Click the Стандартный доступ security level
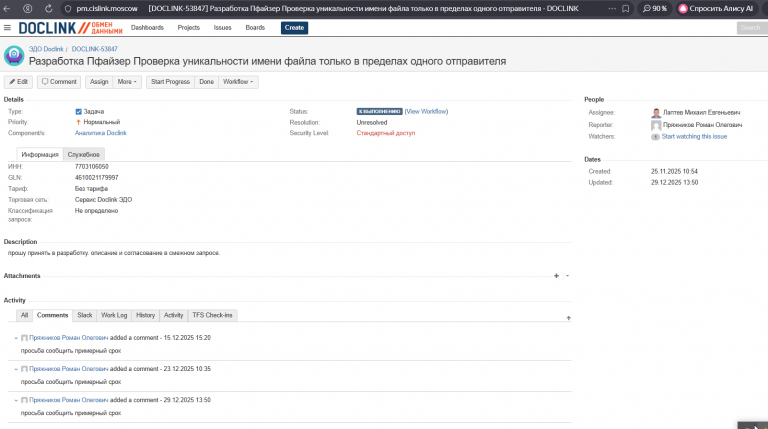The image size is (768, 429). tap(385, 133)
